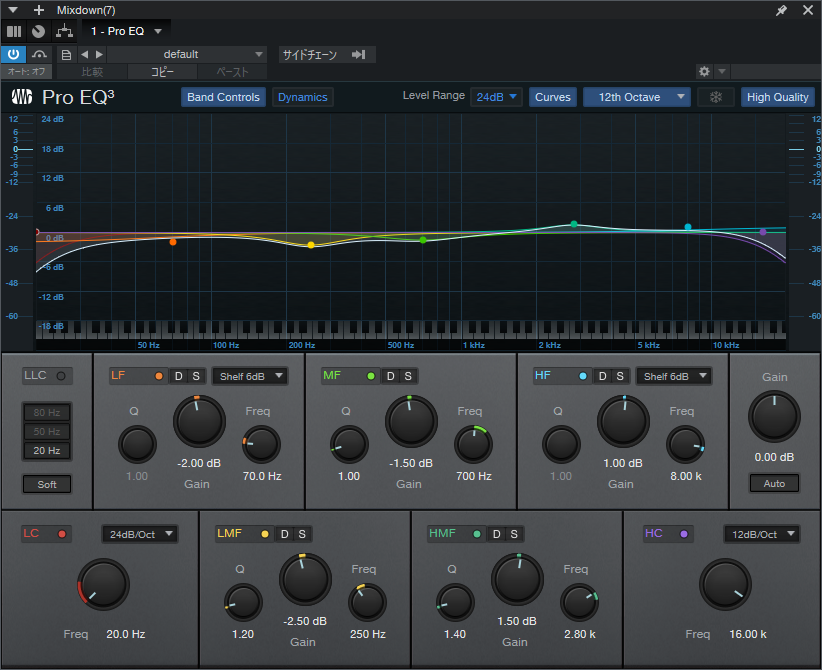822x670 pixels.
Task: Open the LC 24dB/Oct slope dropdown
Action: coord(139,534)
